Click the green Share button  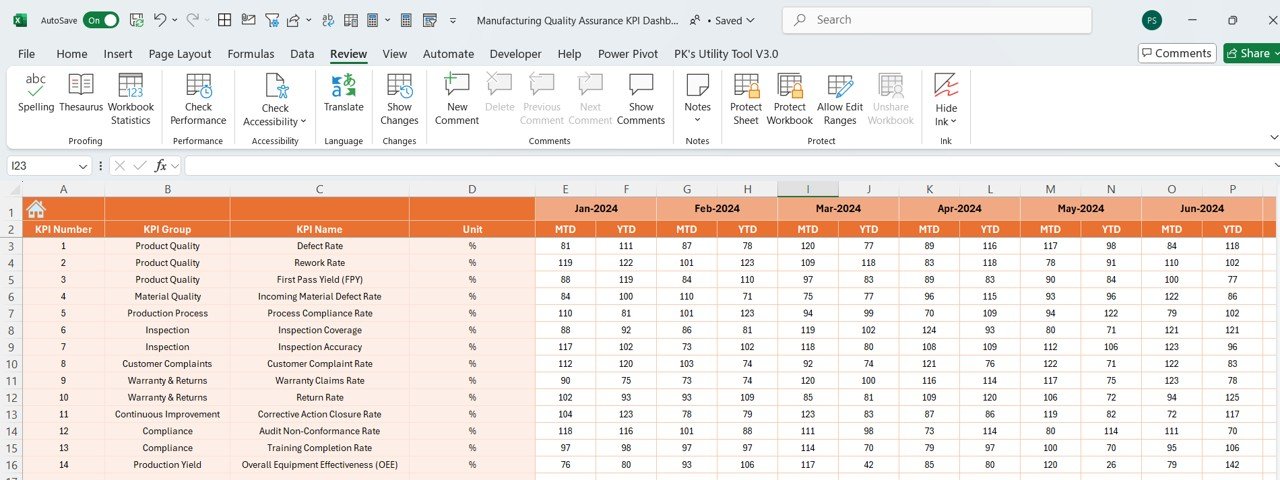click(x=1250, y=53)
